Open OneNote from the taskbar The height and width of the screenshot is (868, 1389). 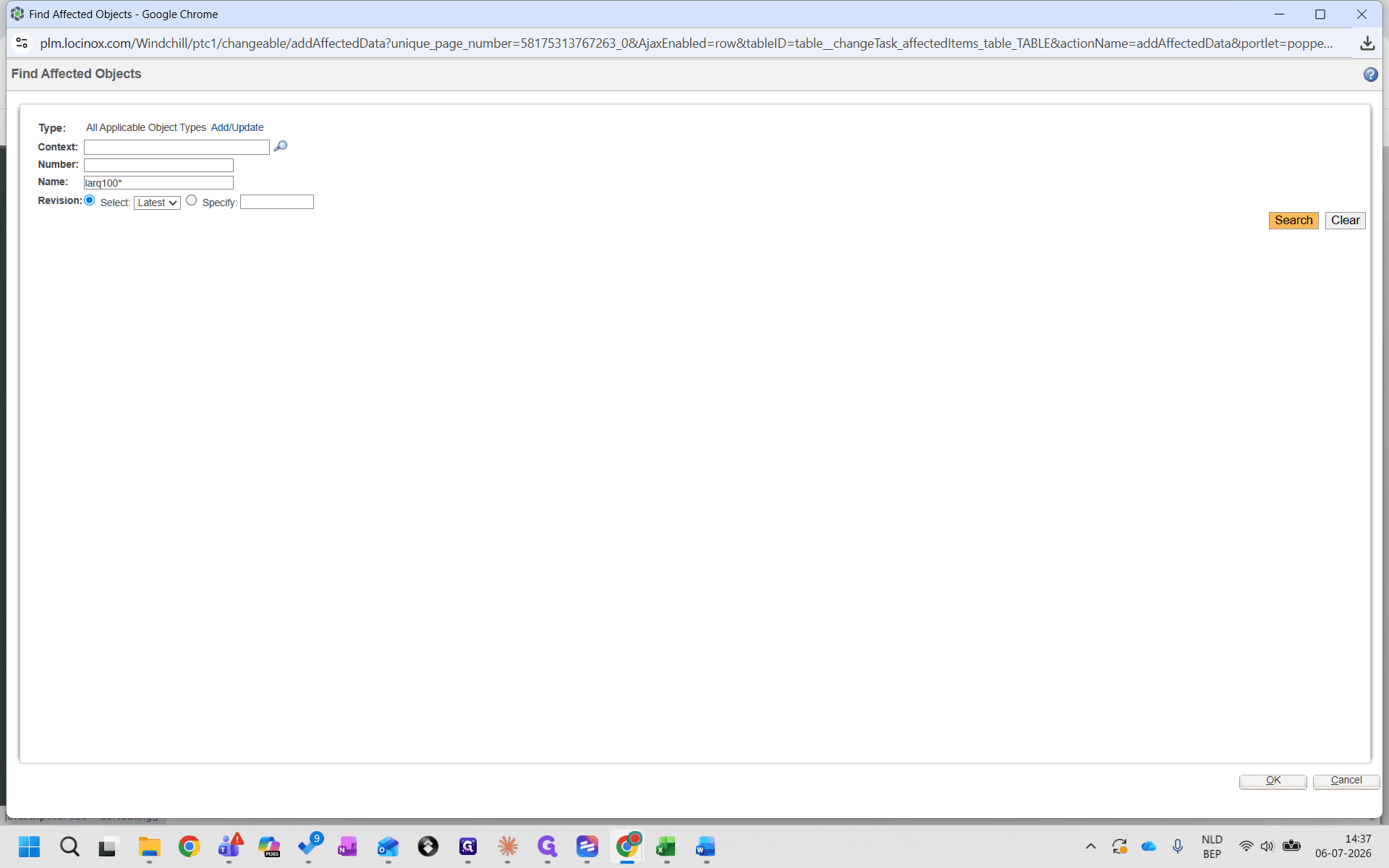tap(348, 846)
